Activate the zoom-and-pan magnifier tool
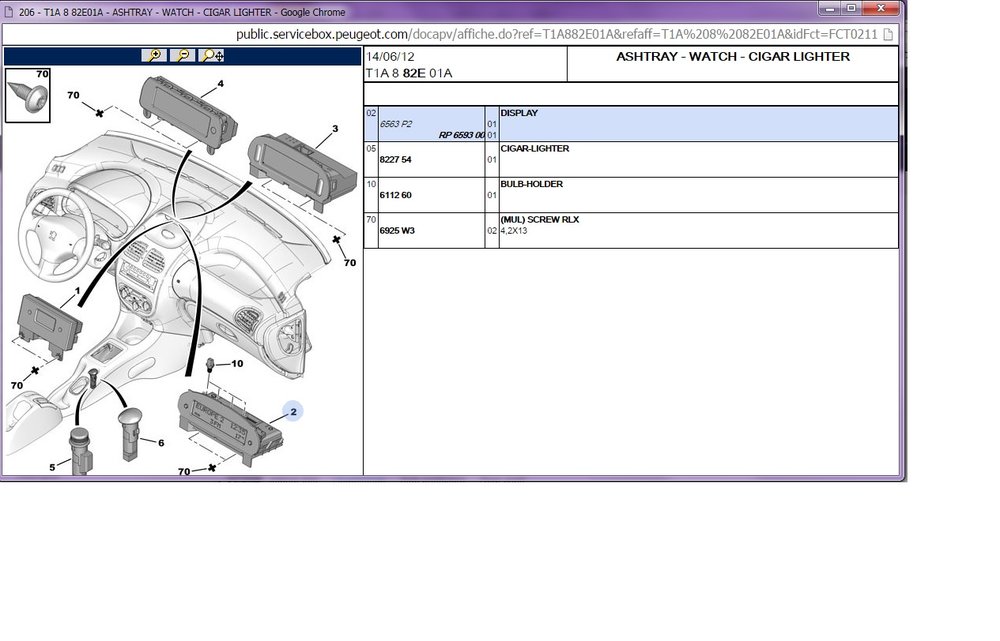 point(211,55)
